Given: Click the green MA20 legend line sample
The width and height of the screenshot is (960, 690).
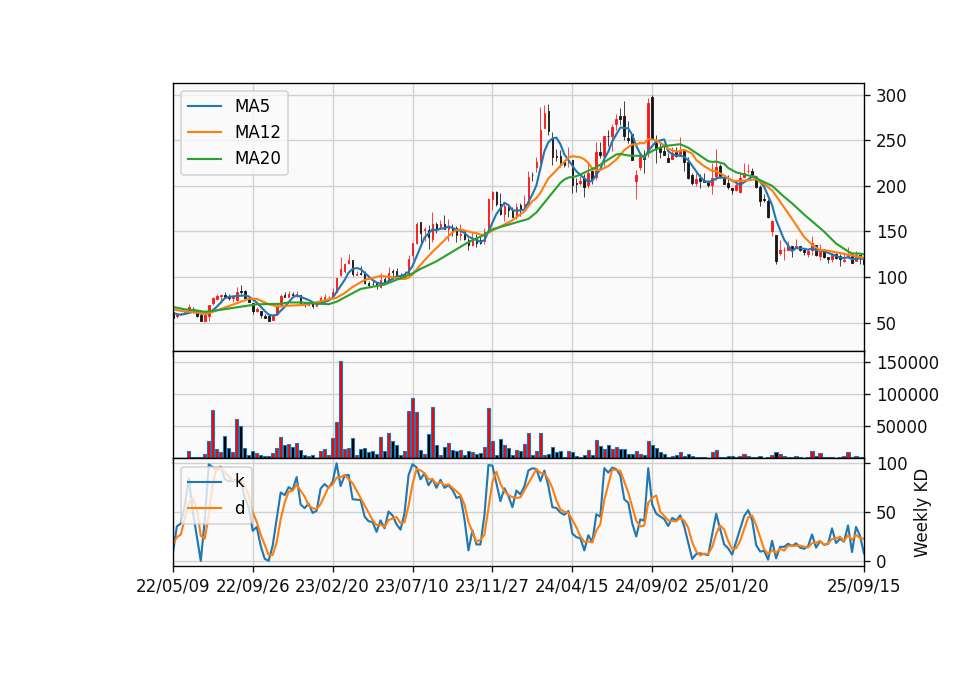Looking at the screenshot, I should (x=204, y=158).
